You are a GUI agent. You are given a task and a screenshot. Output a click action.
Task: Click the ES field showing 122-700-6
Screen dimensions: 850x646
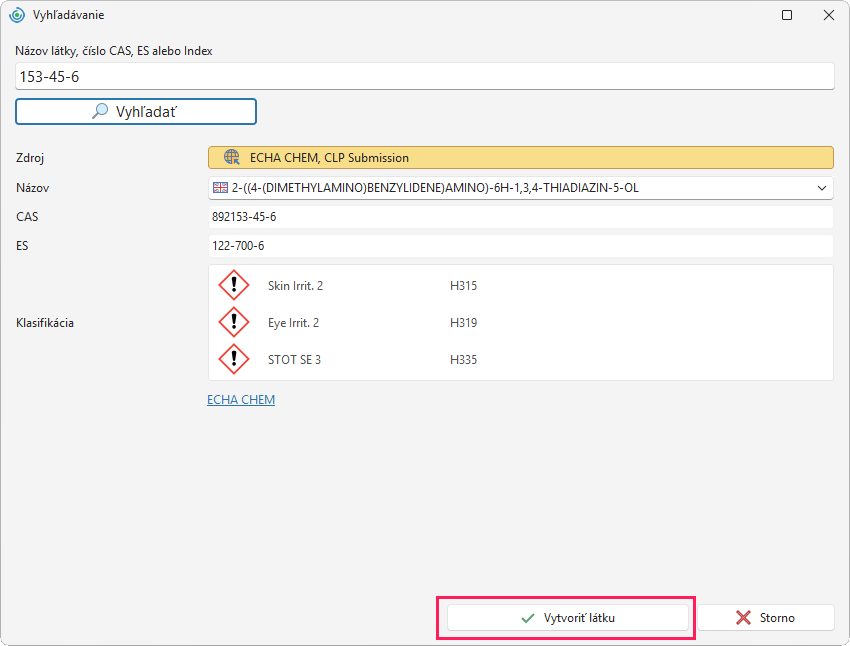coord(520,246)
